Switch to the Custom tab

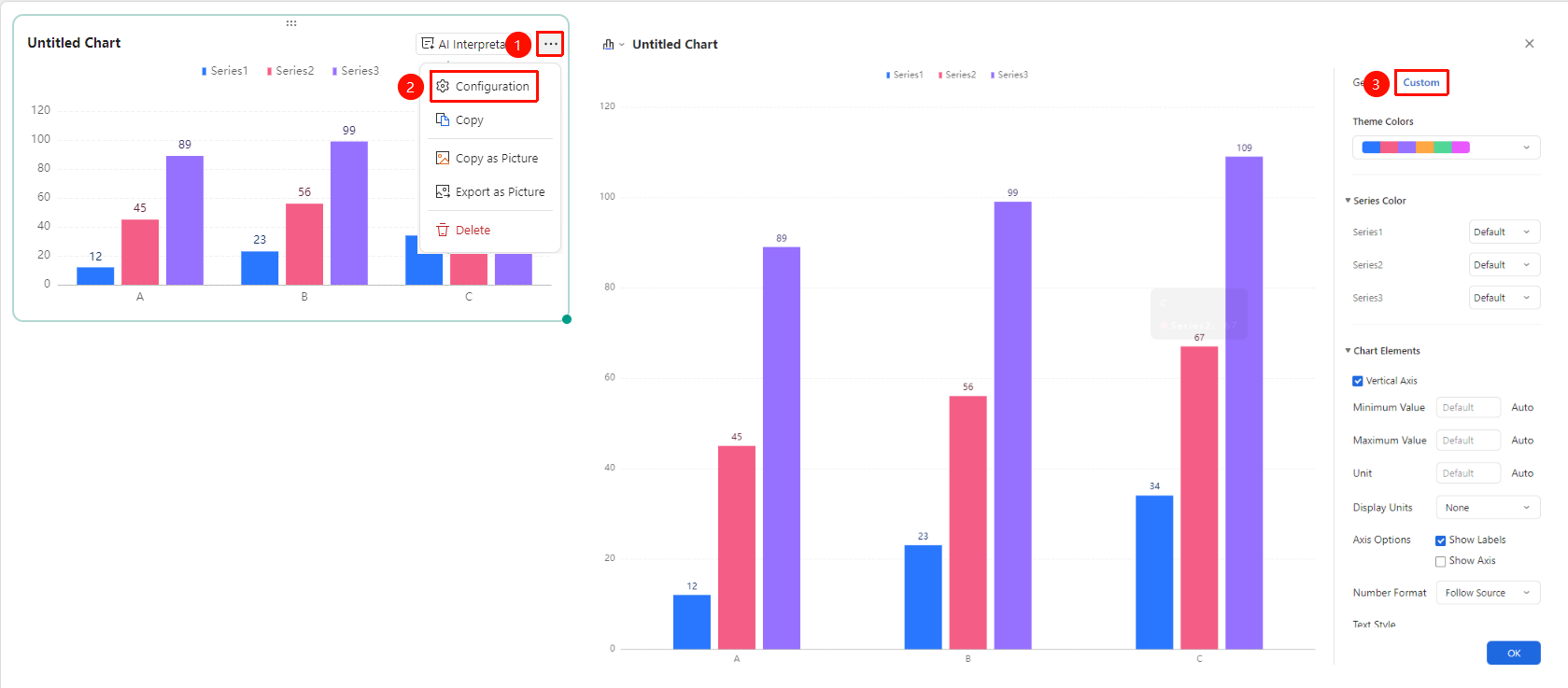coord(1421,82)
